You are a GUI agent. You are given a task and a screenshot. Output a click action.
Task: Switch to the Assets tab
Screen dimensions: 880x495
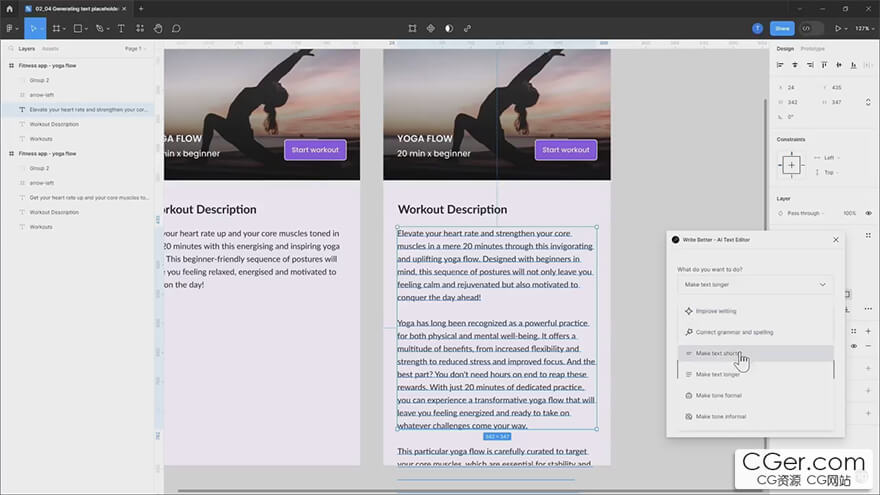point(50,49)
